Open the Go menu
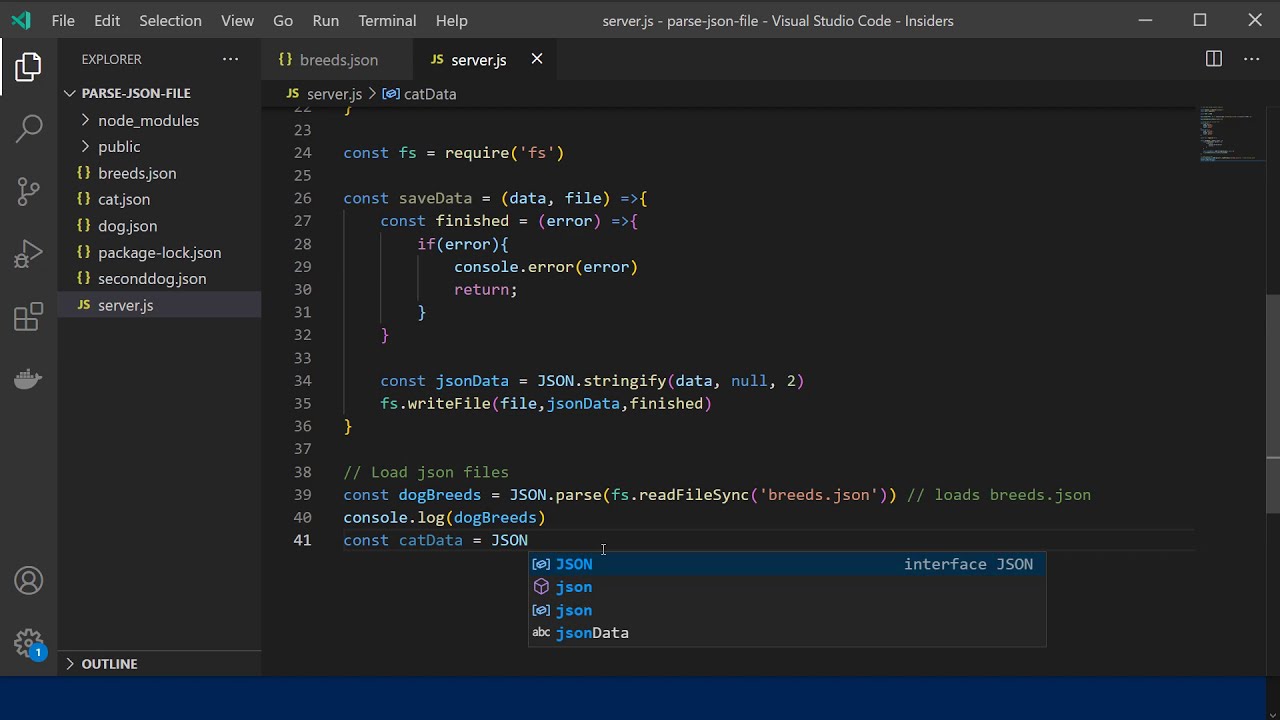 point(283,20)
